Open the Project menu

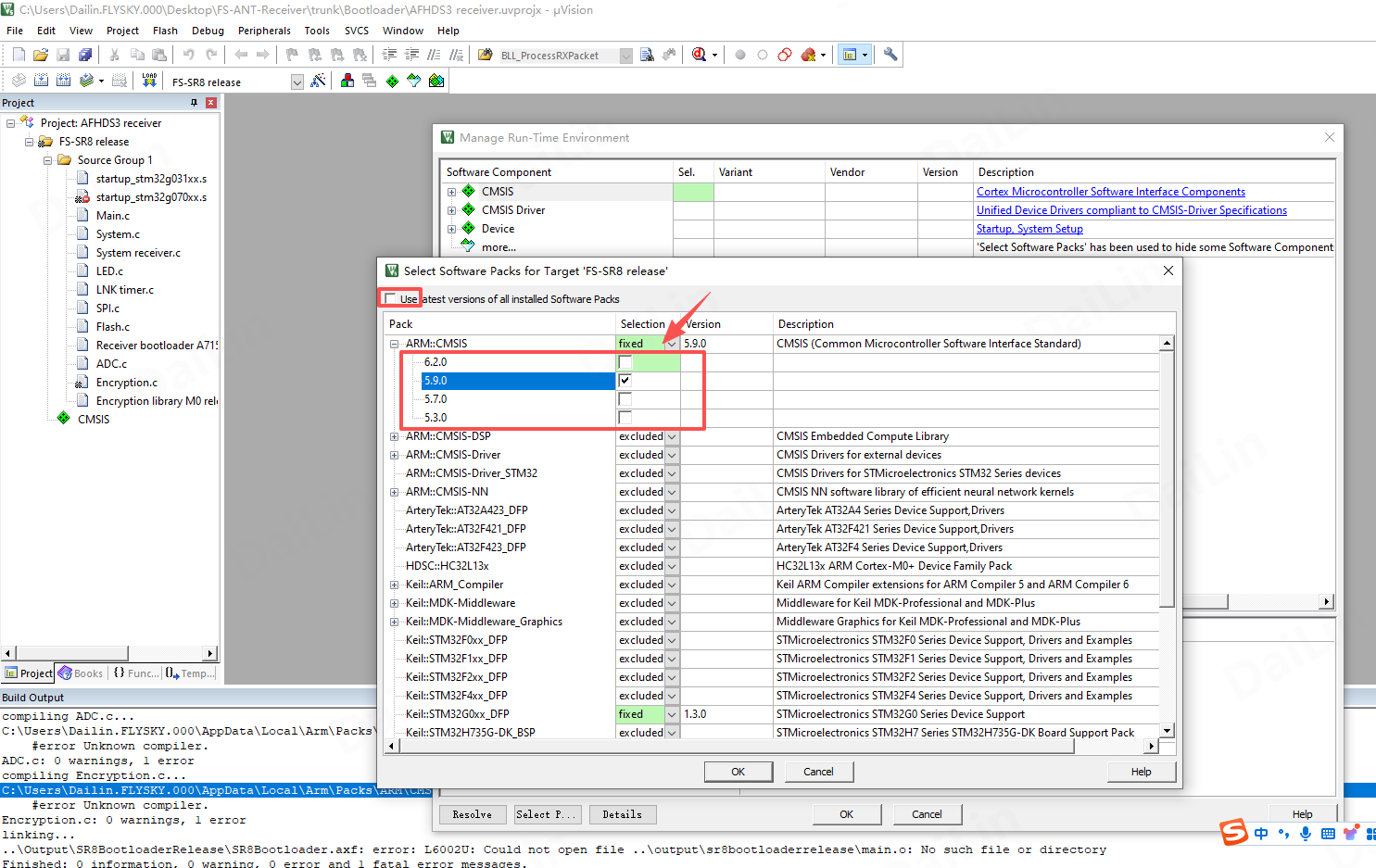(x=122, y=31)
